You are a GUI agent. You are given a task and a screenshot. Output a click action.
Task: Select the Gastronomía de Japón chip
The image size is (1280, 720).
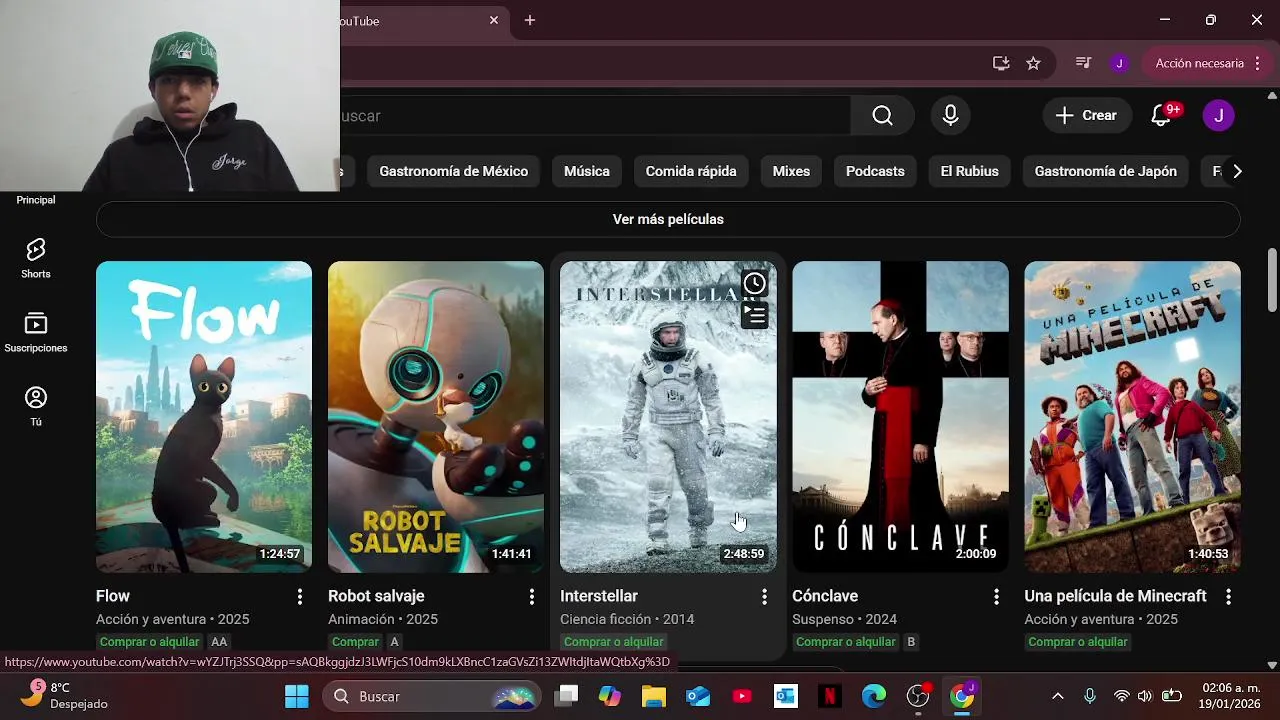point(1106,171)
